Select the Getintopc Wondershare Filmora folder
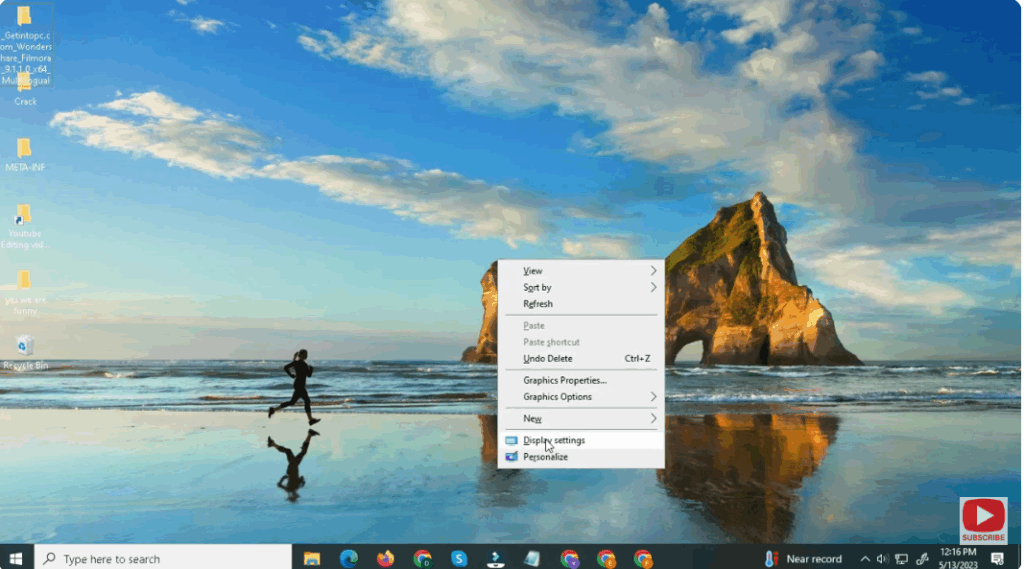Viewport: 1024px width, 569px height. point(26,46)
